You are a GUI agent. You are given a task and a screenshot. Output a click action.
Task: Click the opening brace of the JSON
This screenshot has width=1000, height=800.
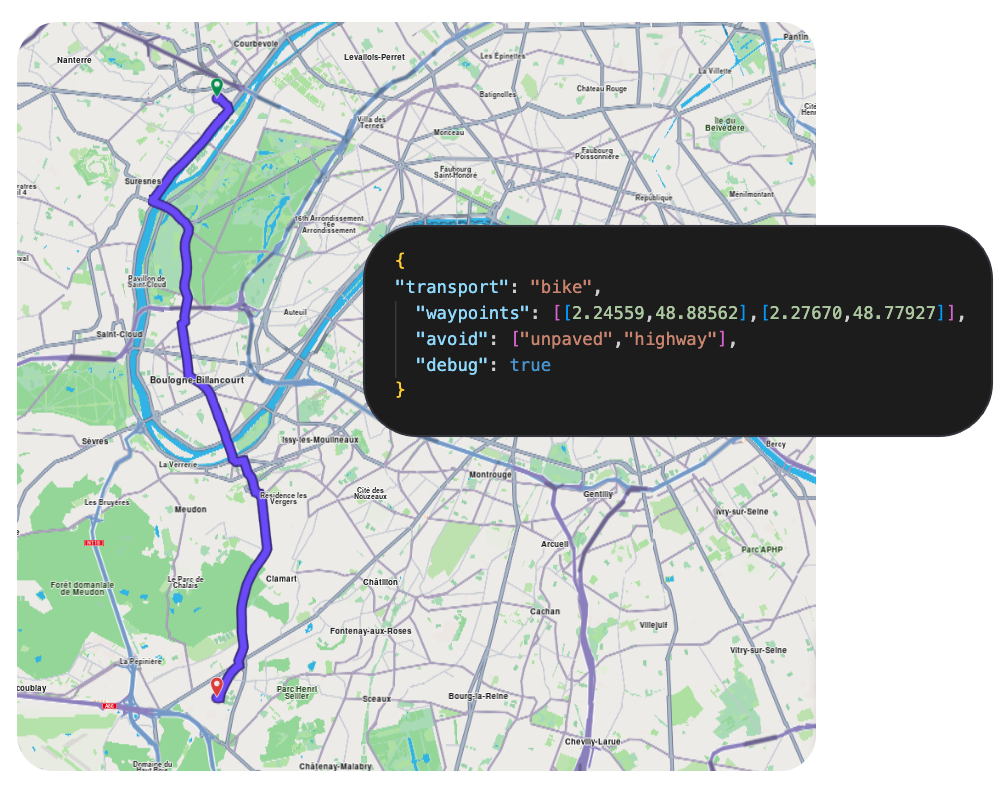[x=399, y=260]
